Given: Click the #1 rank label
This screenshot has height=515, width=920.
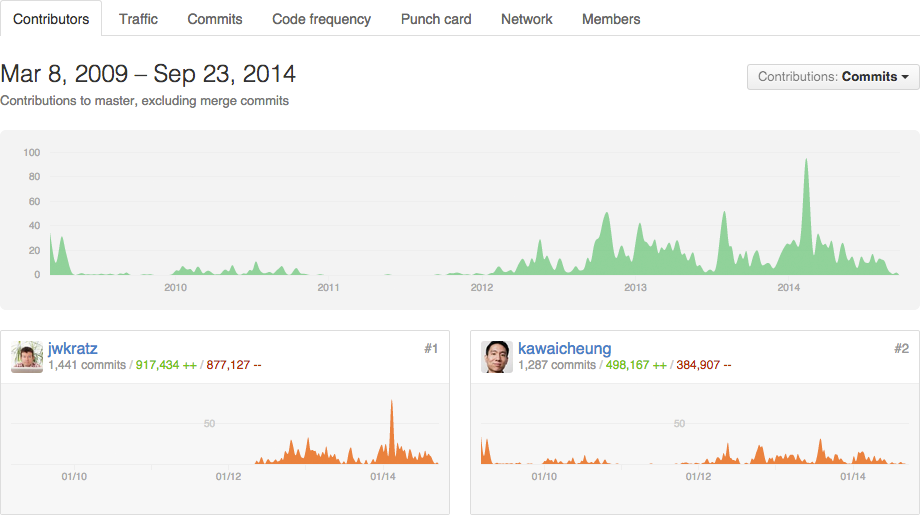Looking at the screenshot, I should (431, 348).
